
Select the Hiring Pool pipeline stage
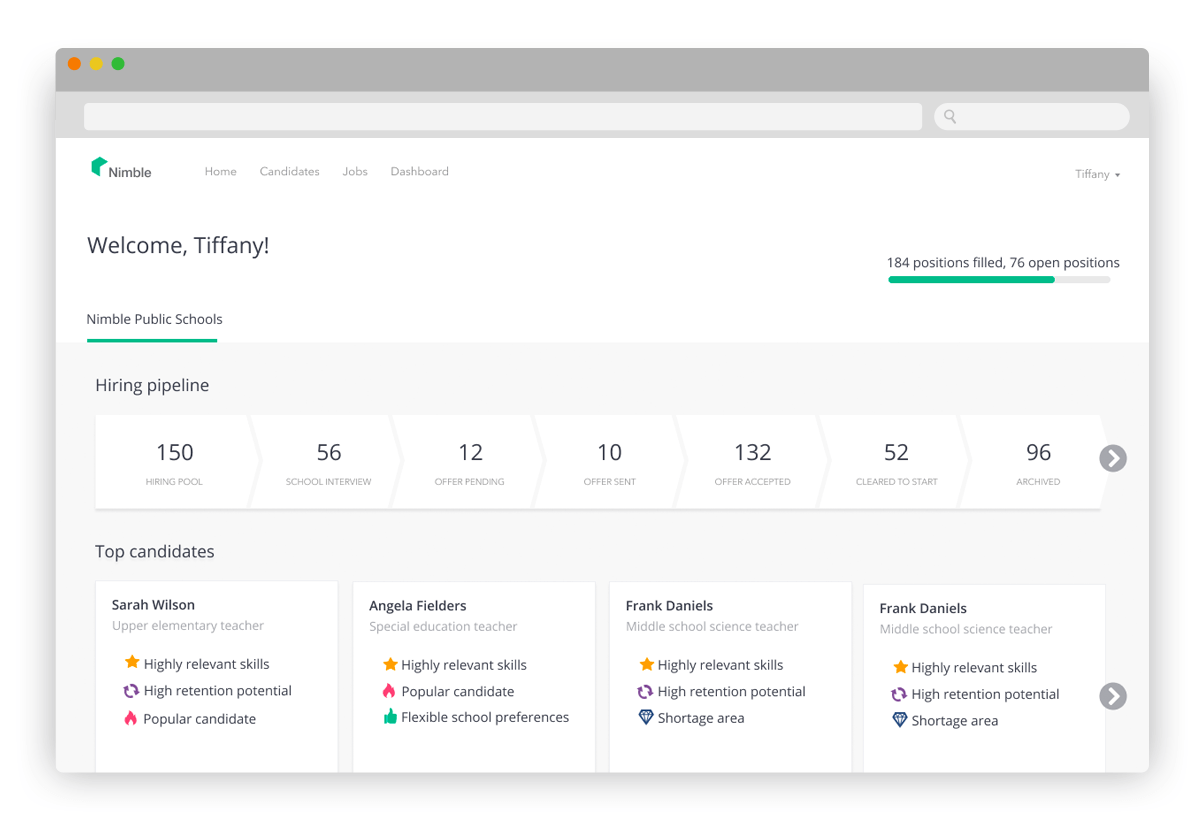click(174, 463)
